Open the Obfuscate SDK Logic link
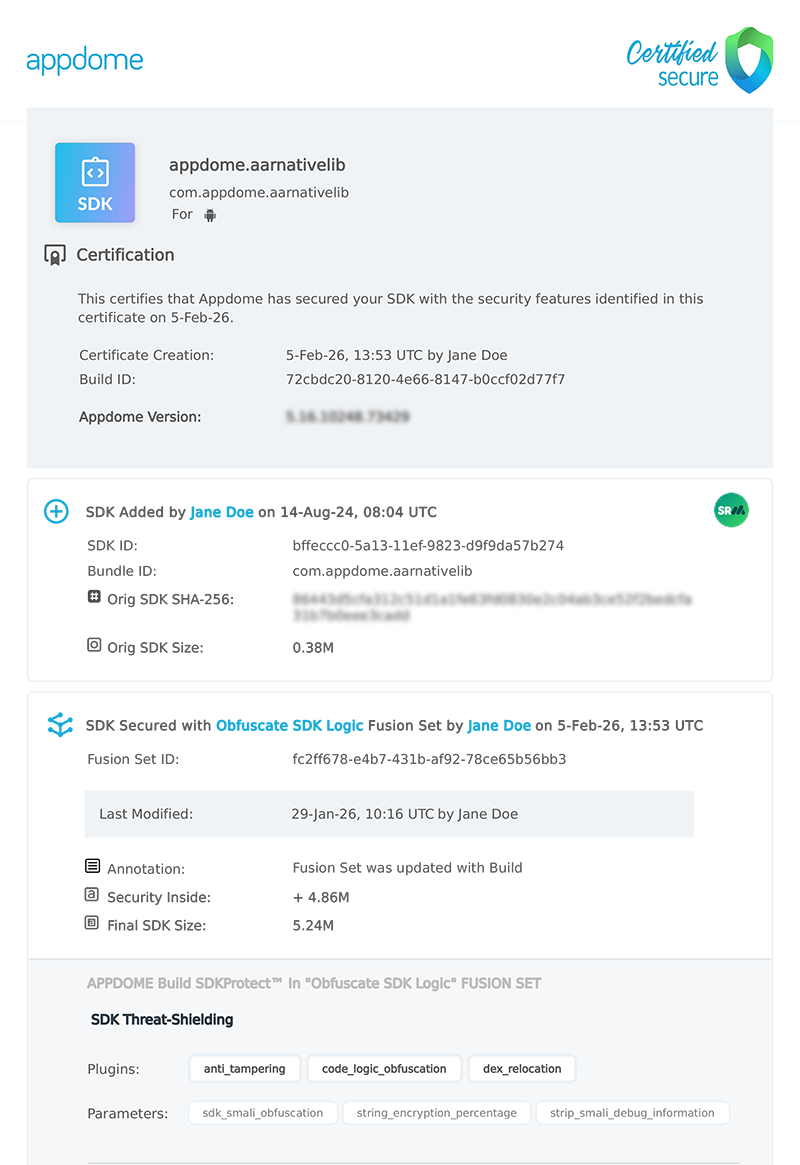Screen dimensions: 800x1165 [x=289, y=725]
